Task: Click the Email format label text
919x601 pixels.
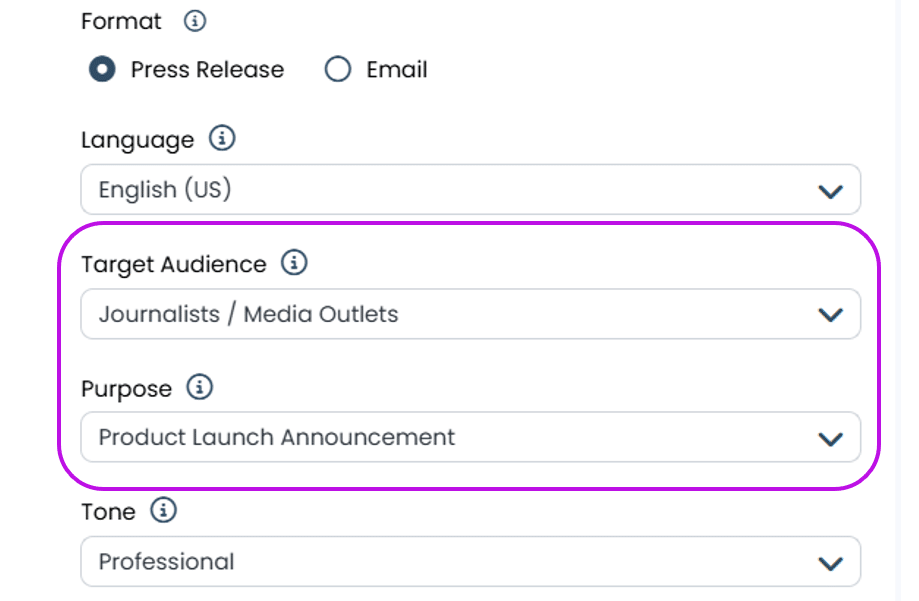Action: click(396, 70)
